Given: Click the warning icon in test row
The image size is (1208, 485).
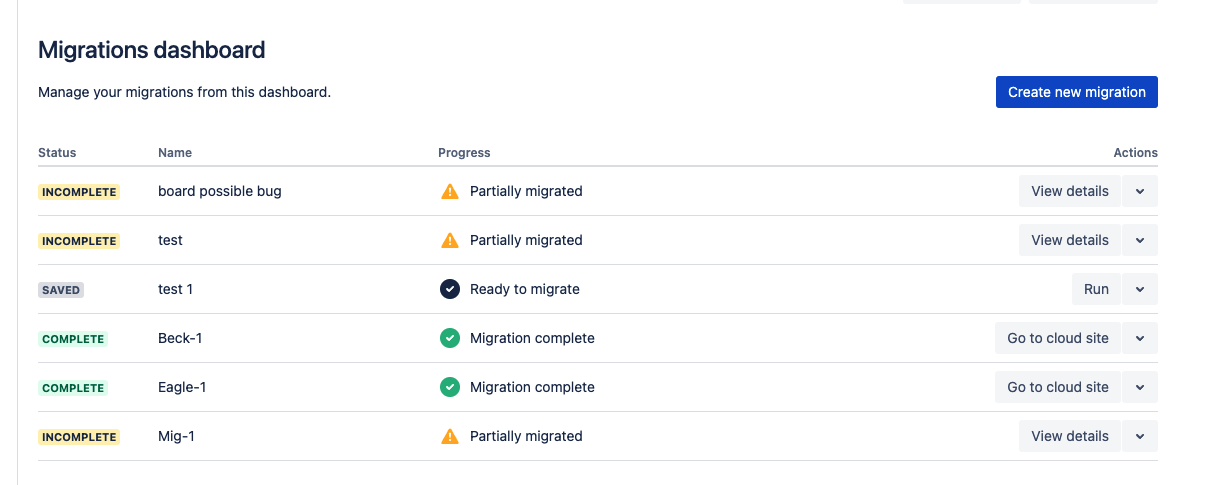Looking at the screenshot, I should point(450,240).
